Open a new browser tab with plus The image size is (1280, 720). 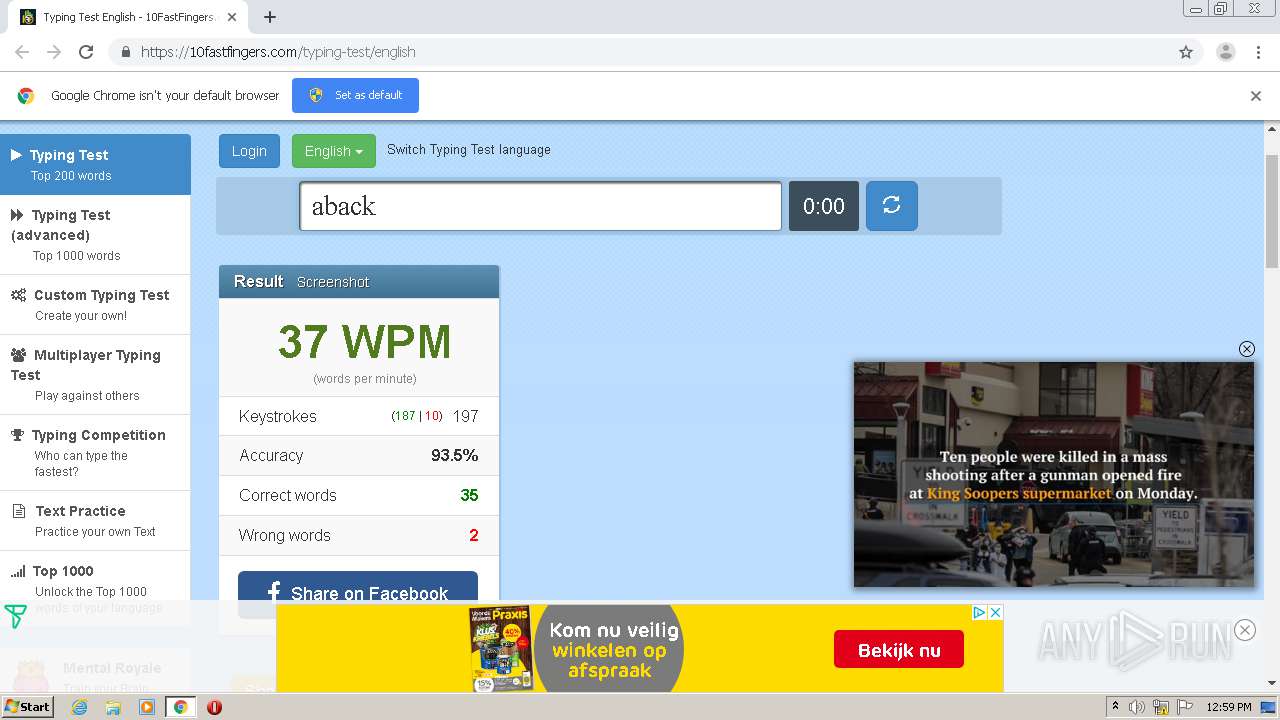click(270, 17)
